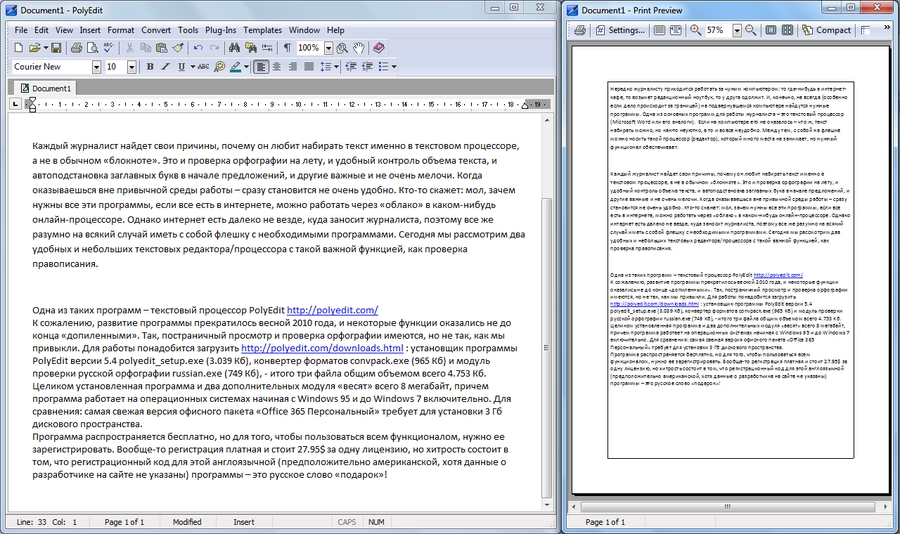Click the page width fit icon in Print Preview
The width and height of the screenshot is (900, 534).
tap(676, 30)
